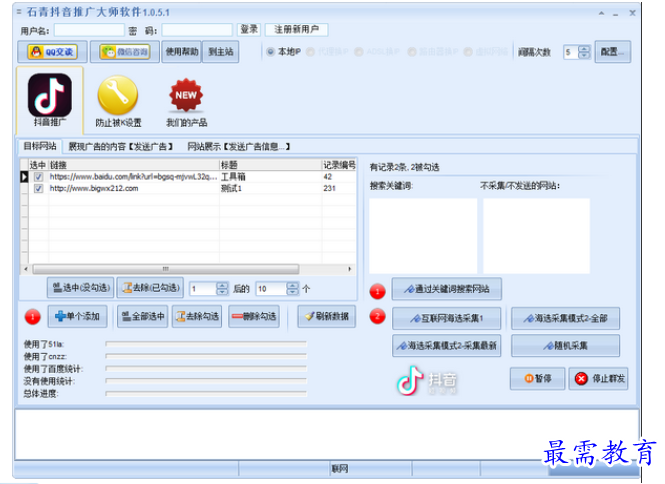Screen dimensions: 665x484
Task: Click 联网 status bar entry
Action: tap(340, 469)
